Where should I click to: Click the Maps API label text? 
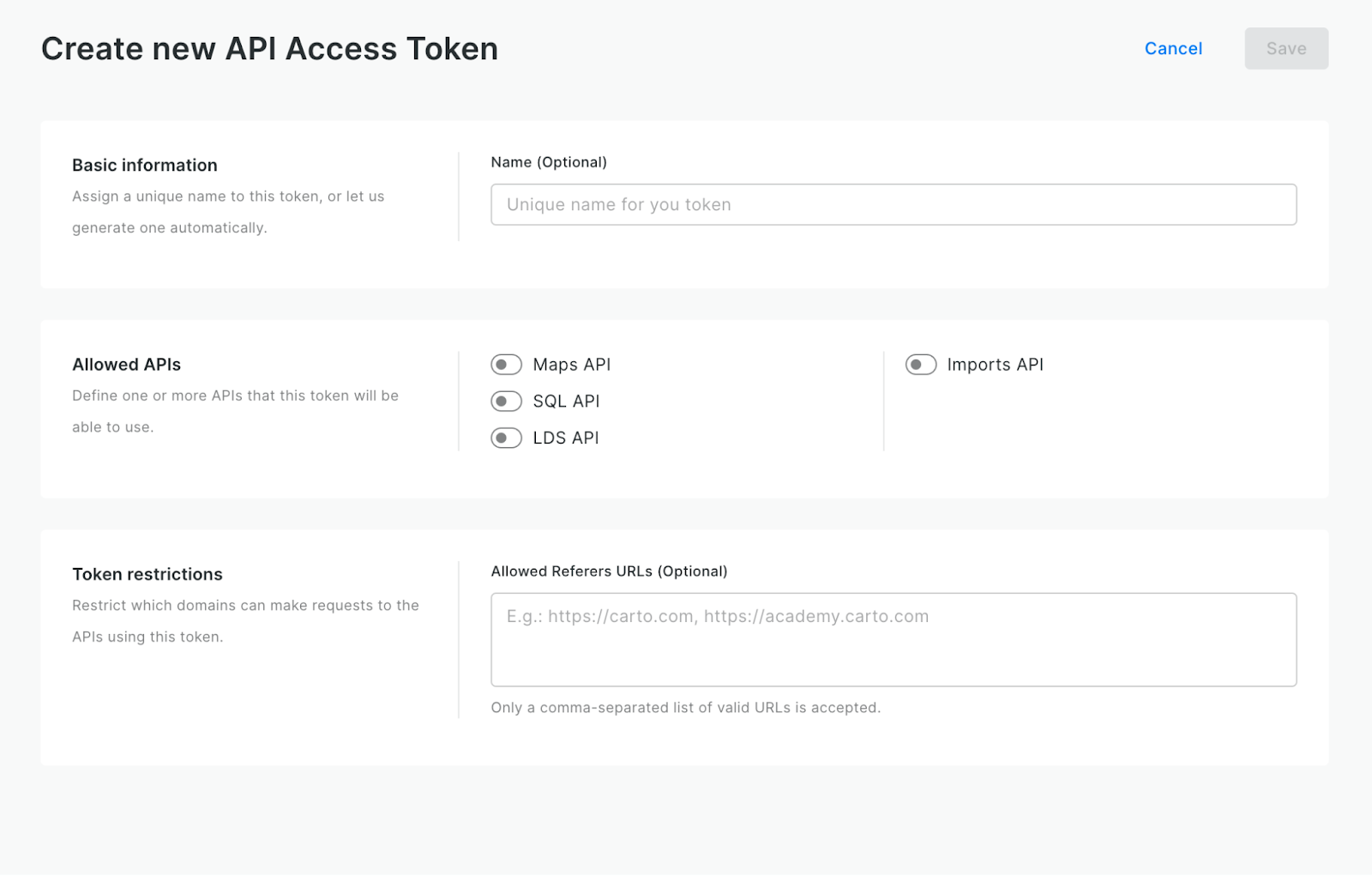[x=571, y=365]
